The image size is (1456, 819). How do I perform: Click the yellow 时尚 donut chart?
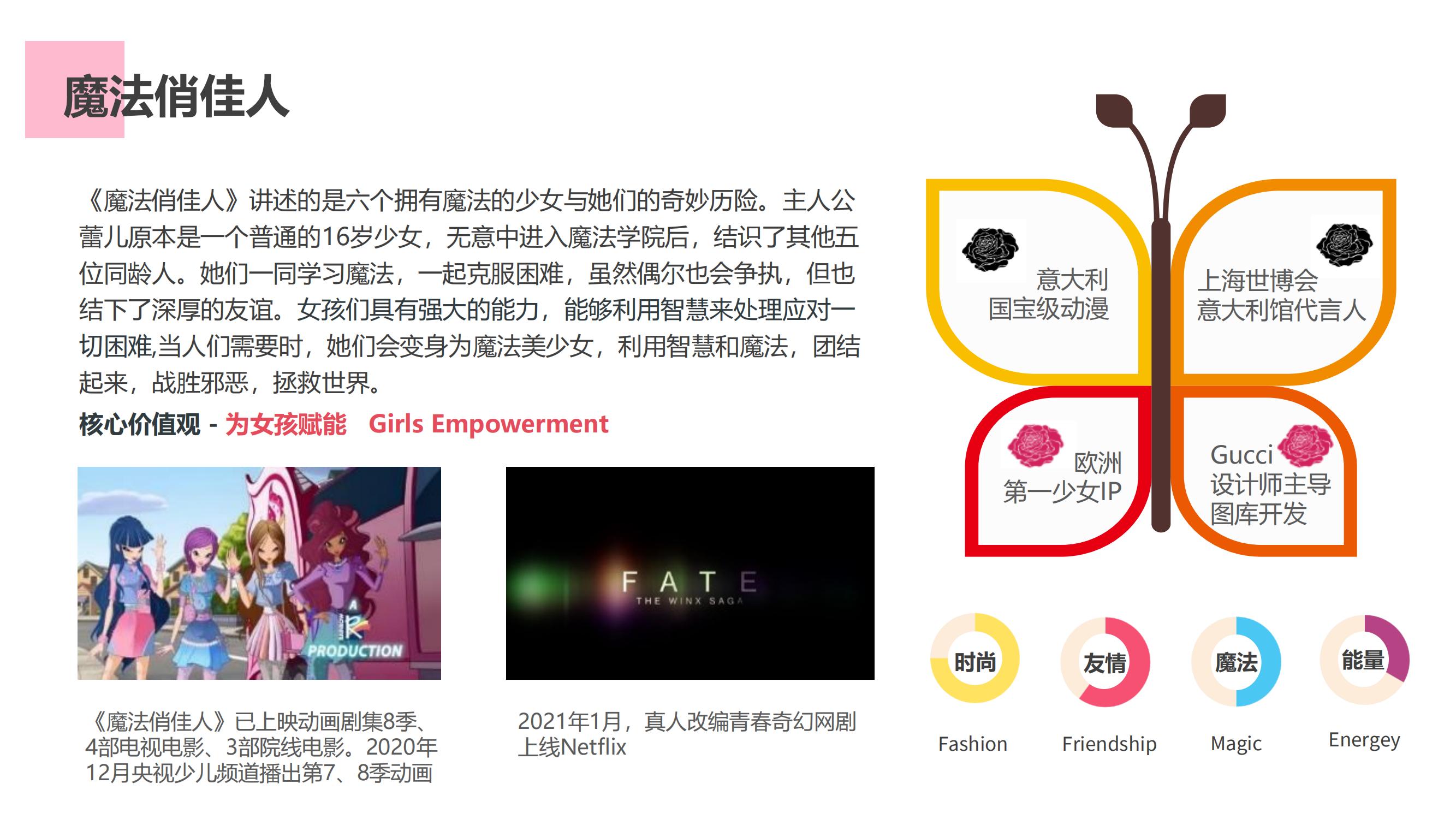tap(975, 658)
